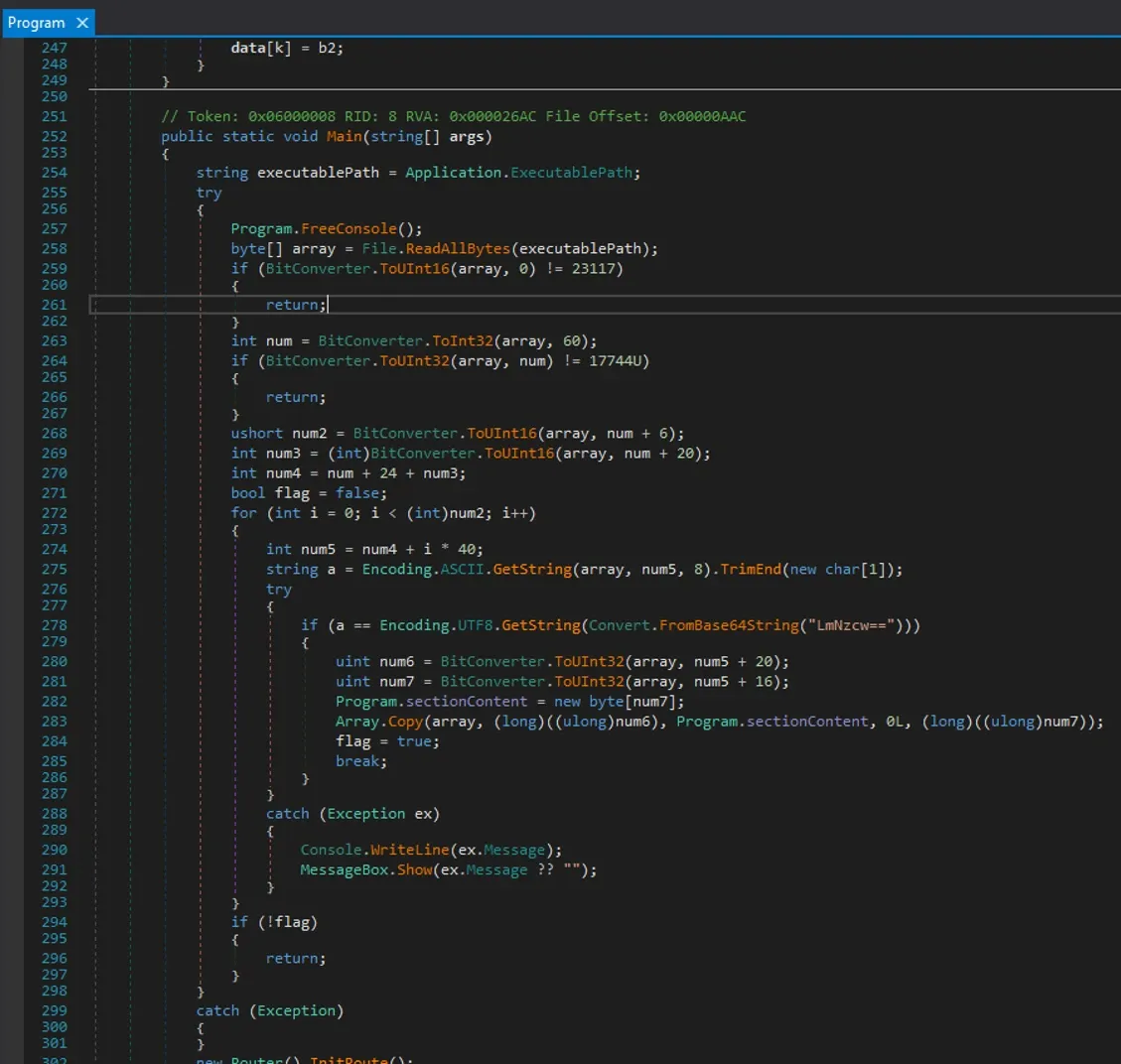The height and width of the screenshot is (1064, 1121).
Task: Place cursor on line number 261
Action: pos(55,305)
